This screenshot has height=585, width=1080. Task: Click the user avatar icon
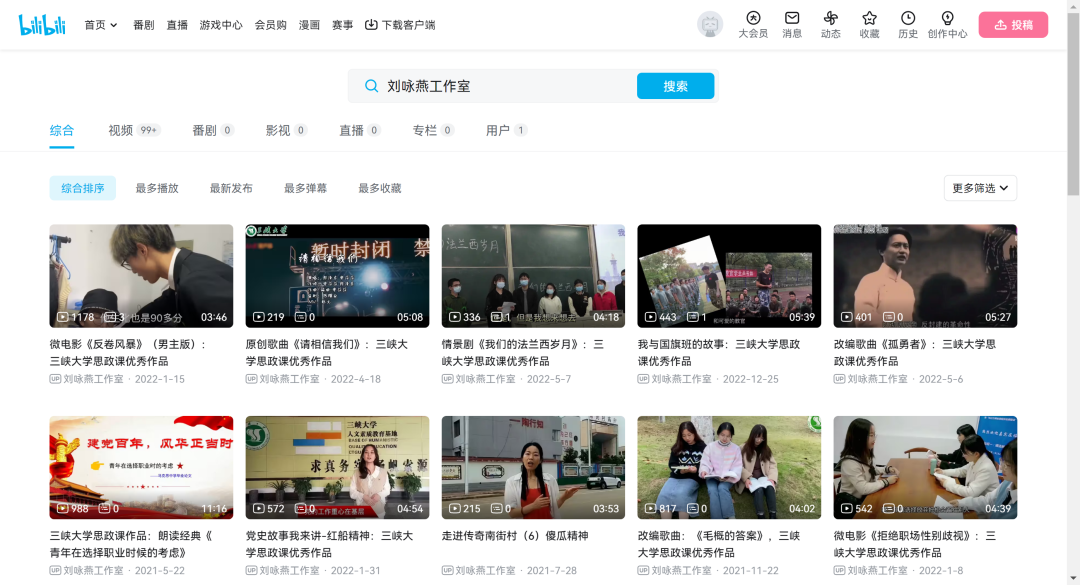710,25
